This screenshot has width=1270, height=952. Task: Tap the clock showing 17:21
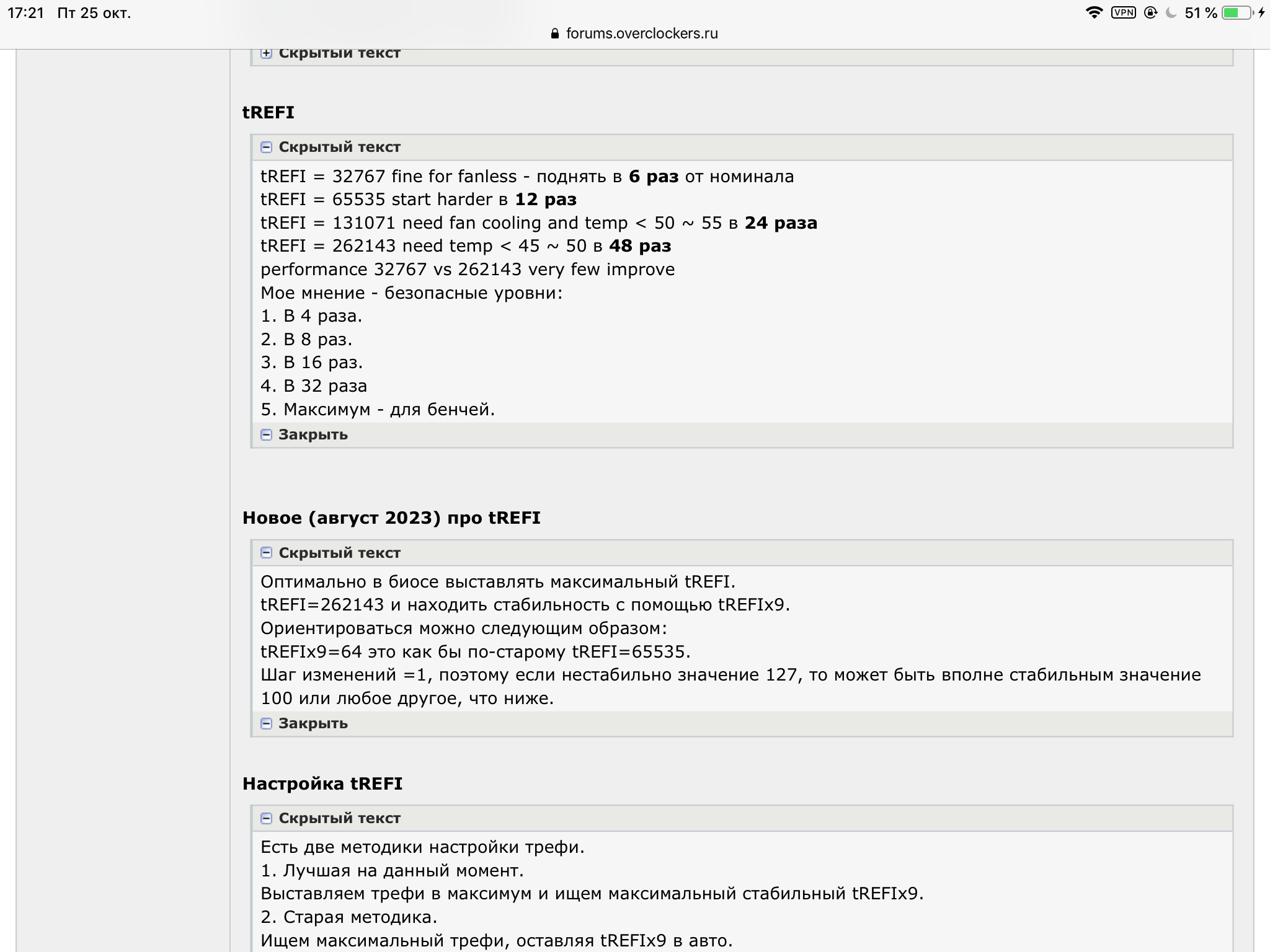pyautogui.click(x=25, y=13)
